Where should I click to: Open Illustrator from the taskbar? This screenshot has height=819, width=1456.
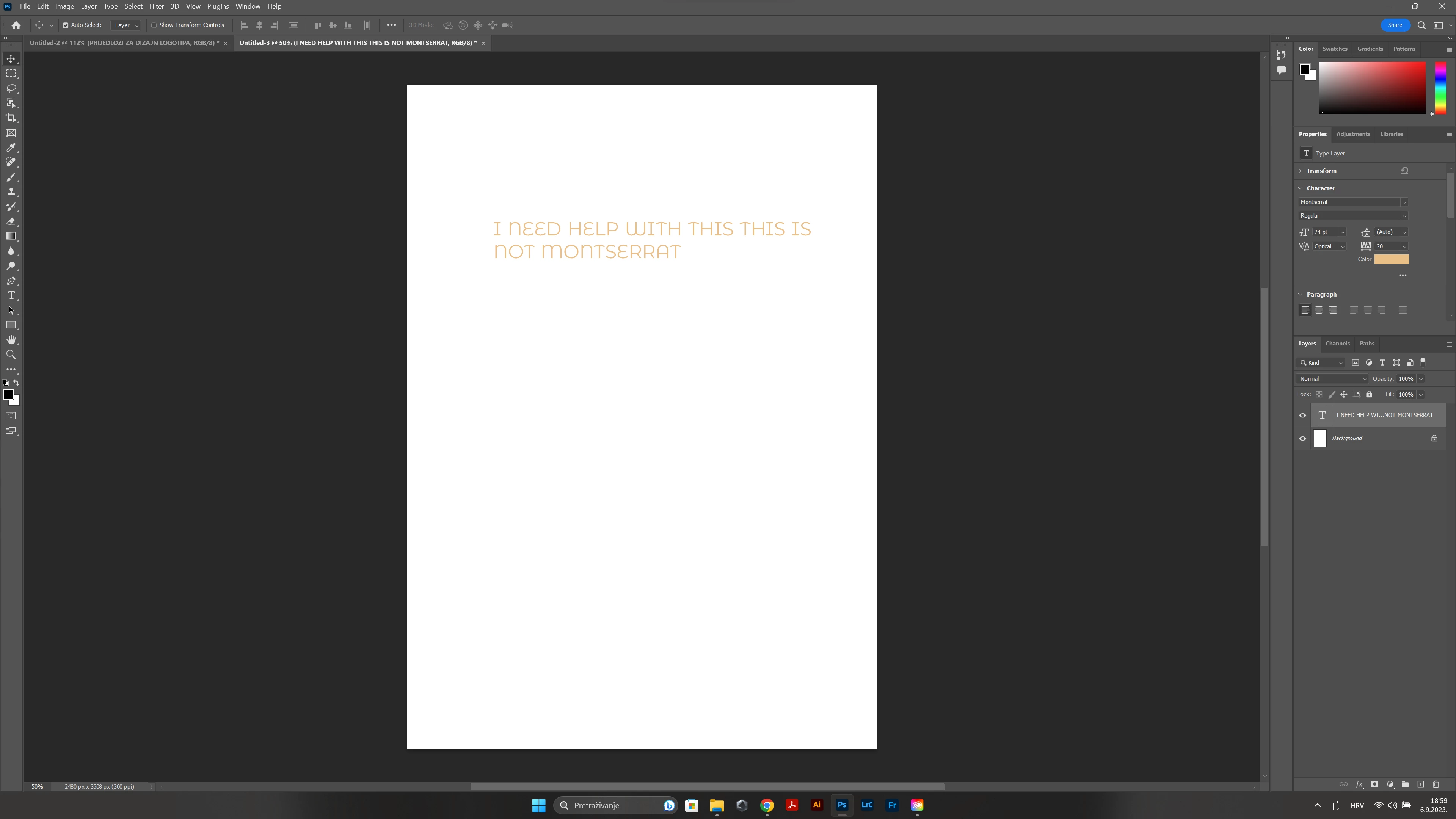[817, 805]
